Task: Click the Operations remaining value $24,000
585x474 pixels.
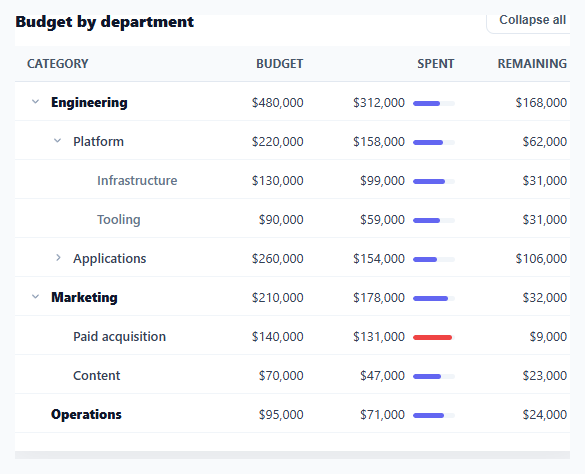Action: click(545, 415)
